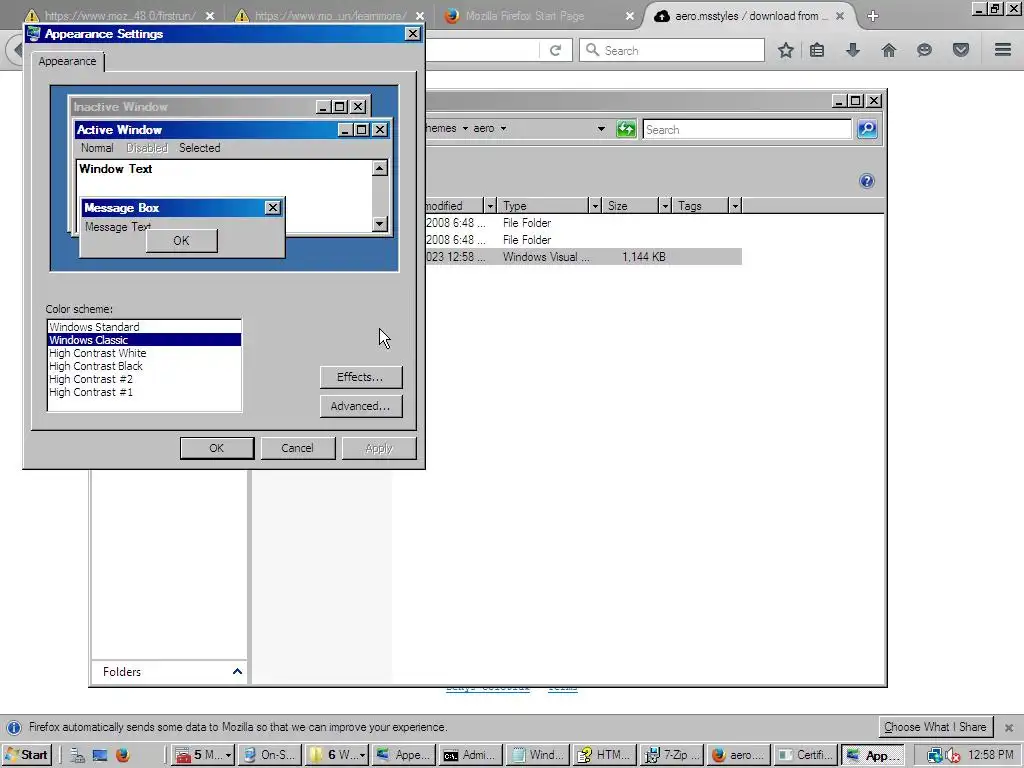The height and width of the screenshot is (768, 1024).
Task: Open the Type column filter dropdown
Action: (x=594, y=206)
